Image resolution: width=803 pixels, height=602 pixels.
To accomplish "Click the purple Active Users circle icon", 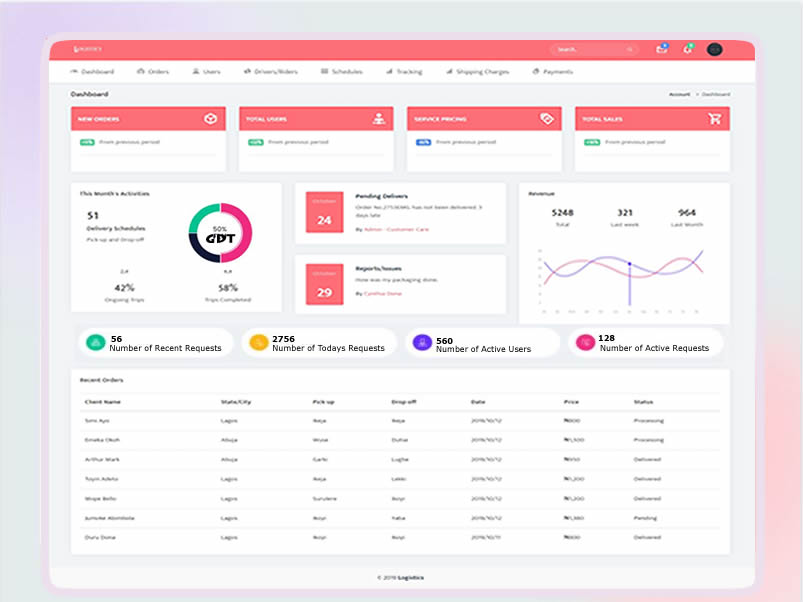I will point(422,343).
